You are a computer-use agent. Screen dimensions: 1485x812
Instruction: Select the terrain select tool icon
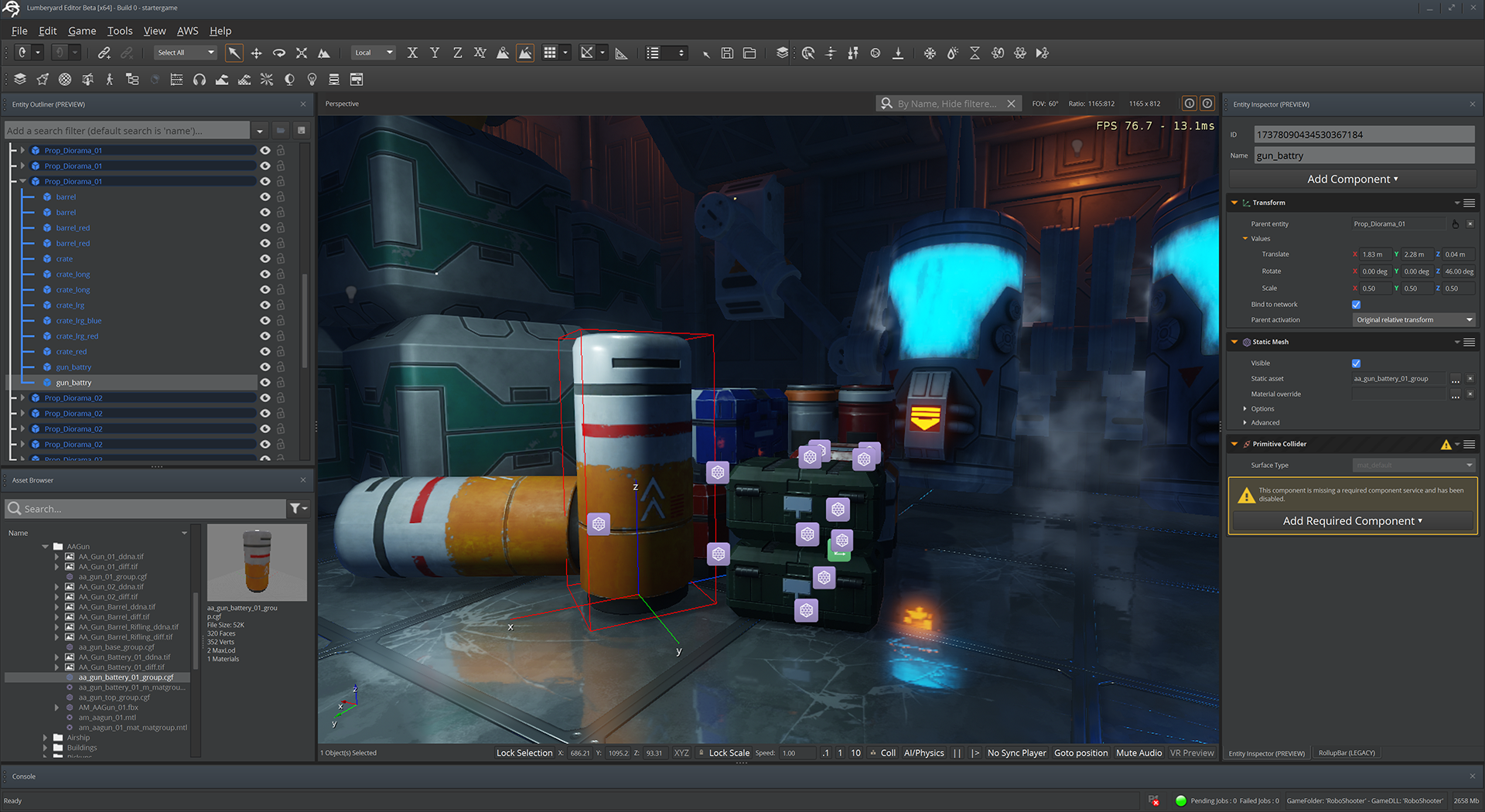324,53
